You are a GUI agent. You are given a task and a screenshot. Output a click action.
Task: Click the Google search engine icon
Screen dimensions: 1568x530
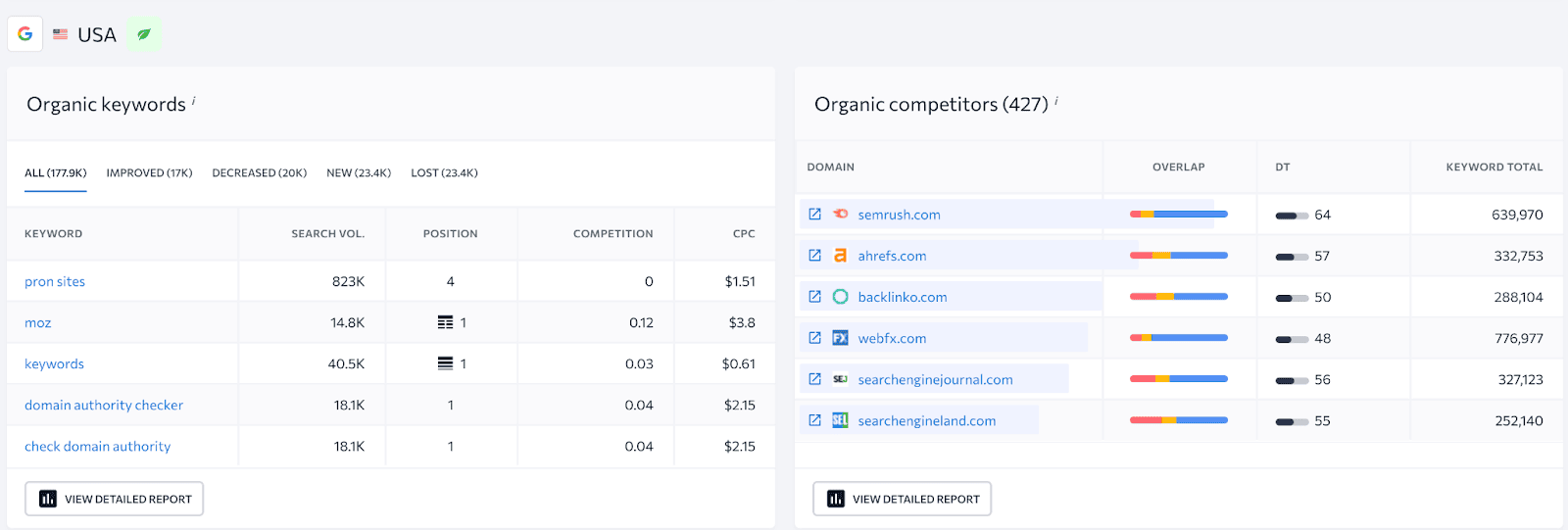coord(25,34)
